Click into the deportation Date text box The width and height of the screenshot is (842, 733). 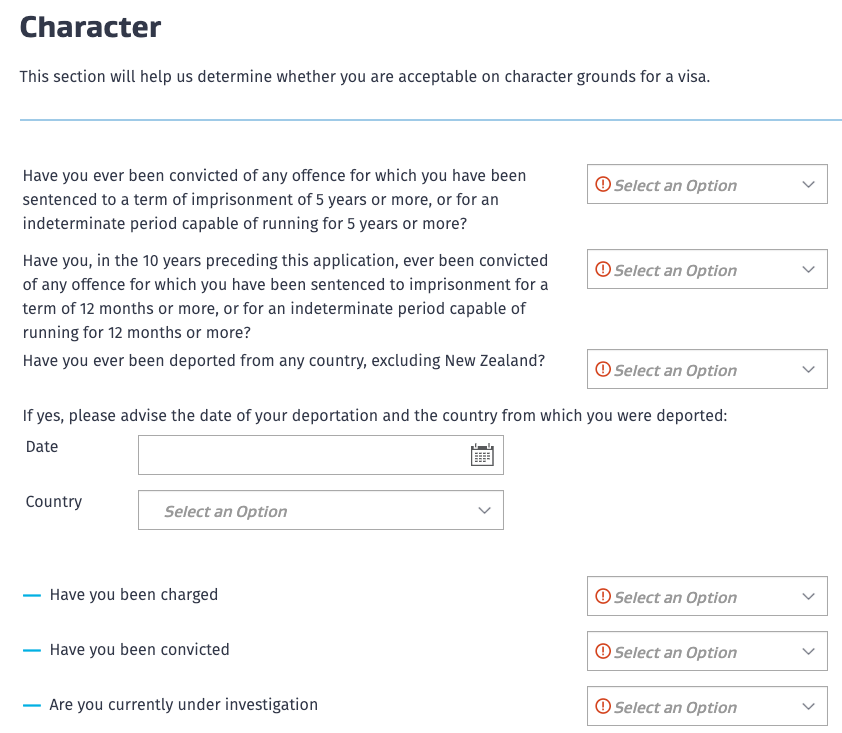coord(302,455)
